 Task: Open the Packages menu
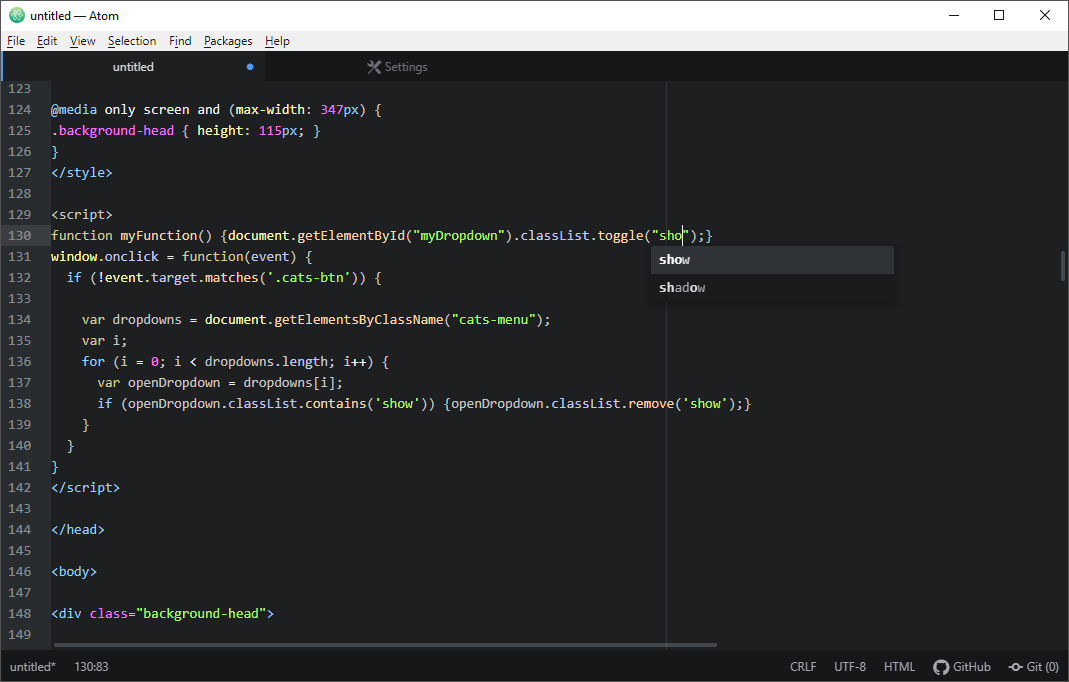228,41
